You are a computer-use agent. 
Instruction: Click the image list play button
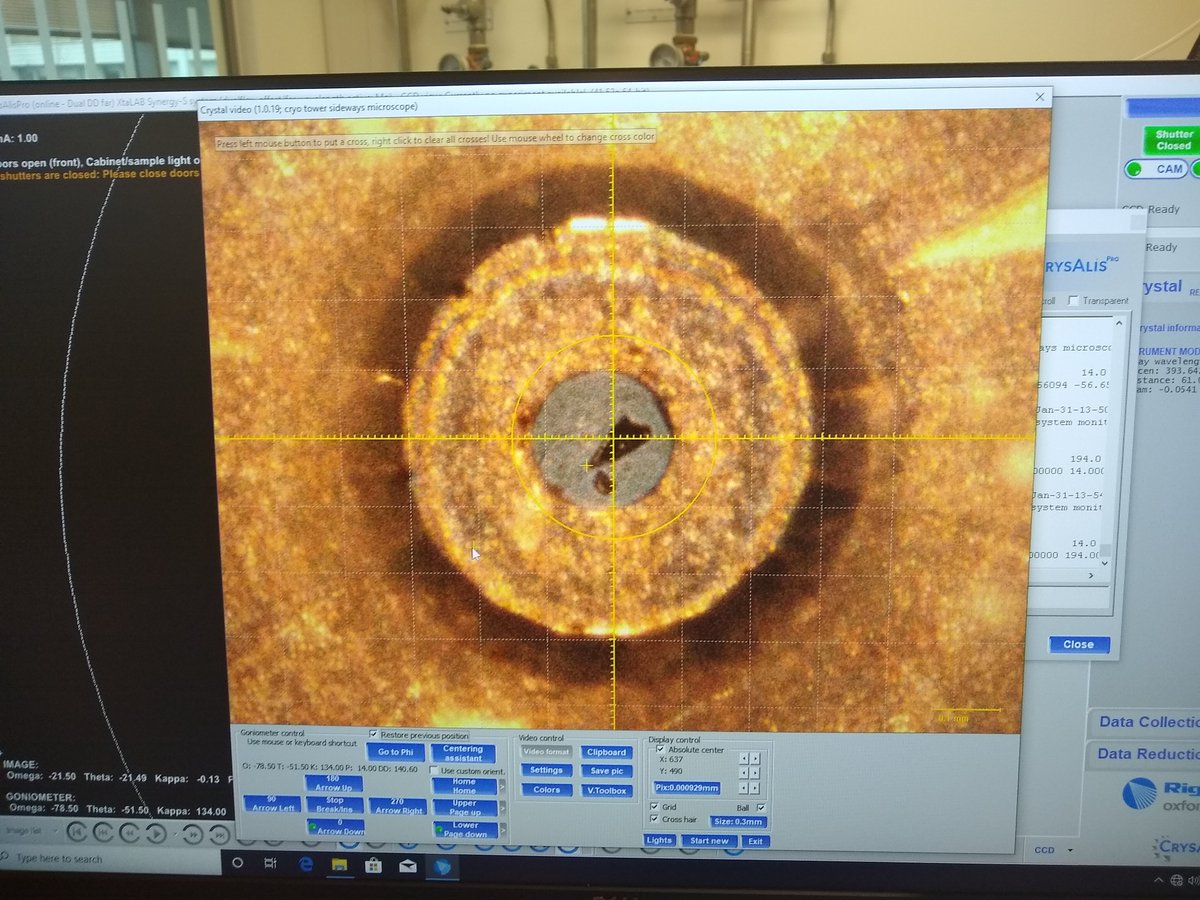157,831
